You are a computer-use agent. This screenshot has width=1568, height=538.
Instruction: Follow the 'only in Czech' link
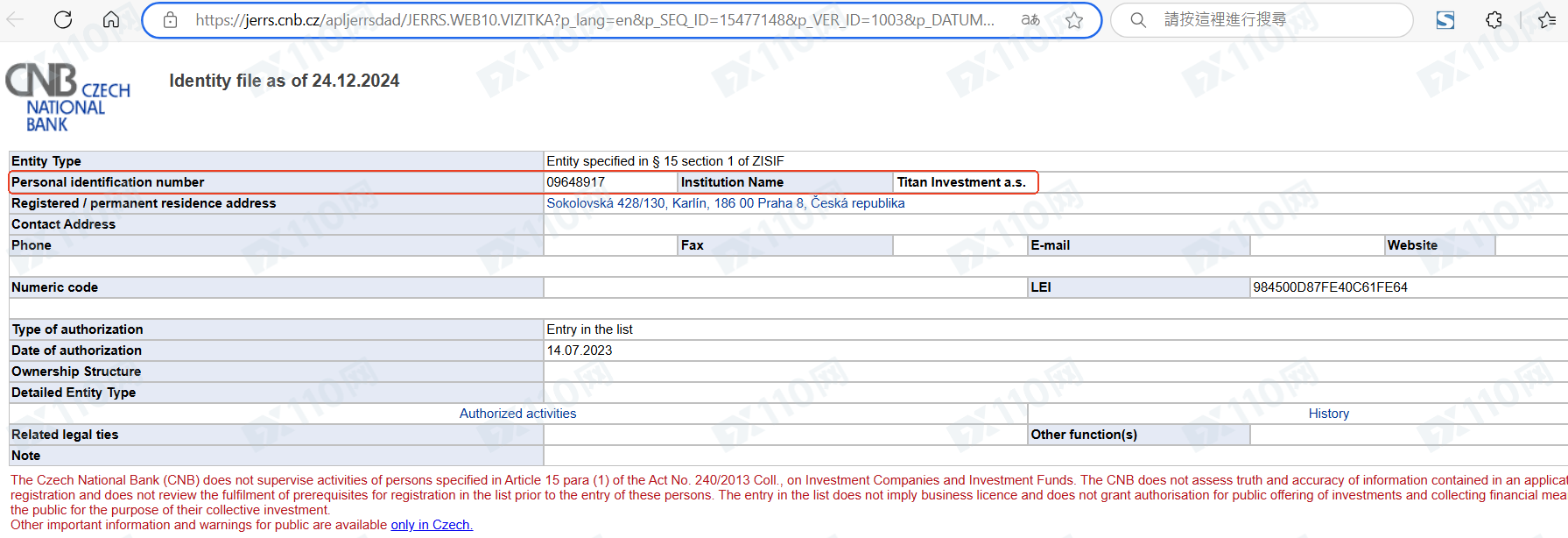click(x=432, y=525)
